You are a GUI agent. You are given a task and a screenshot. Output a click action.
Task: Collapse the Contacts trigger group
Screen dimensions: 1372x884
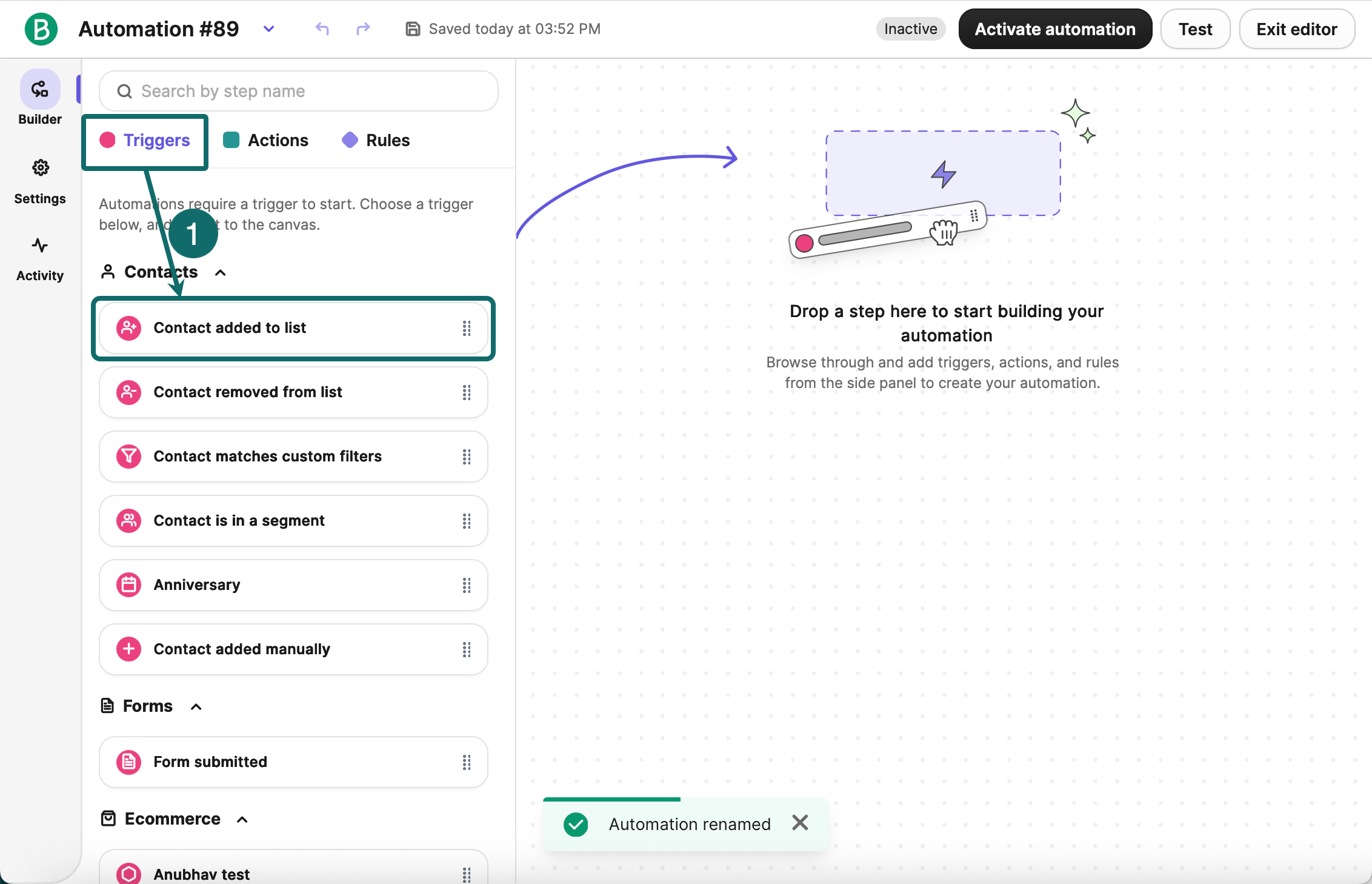point(221,273)
